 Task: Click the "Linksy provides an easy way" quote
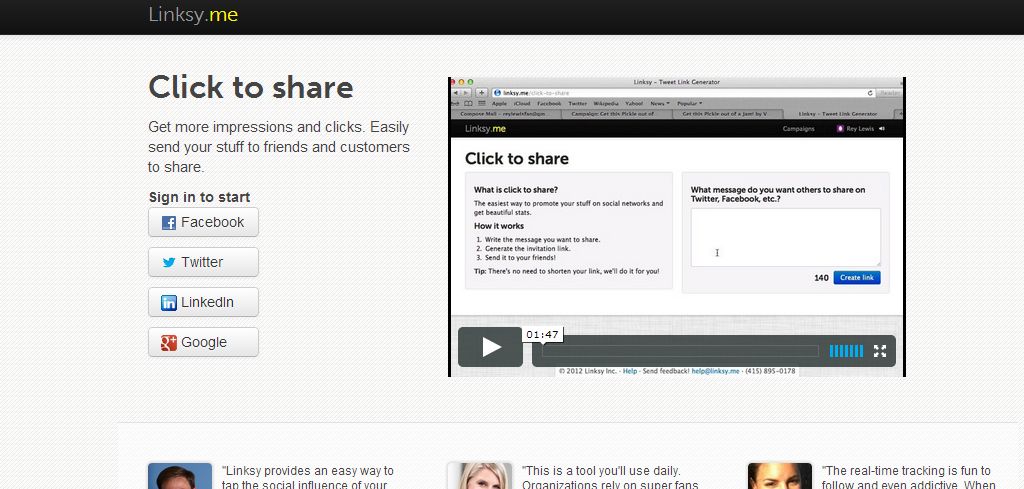[308, 477]
